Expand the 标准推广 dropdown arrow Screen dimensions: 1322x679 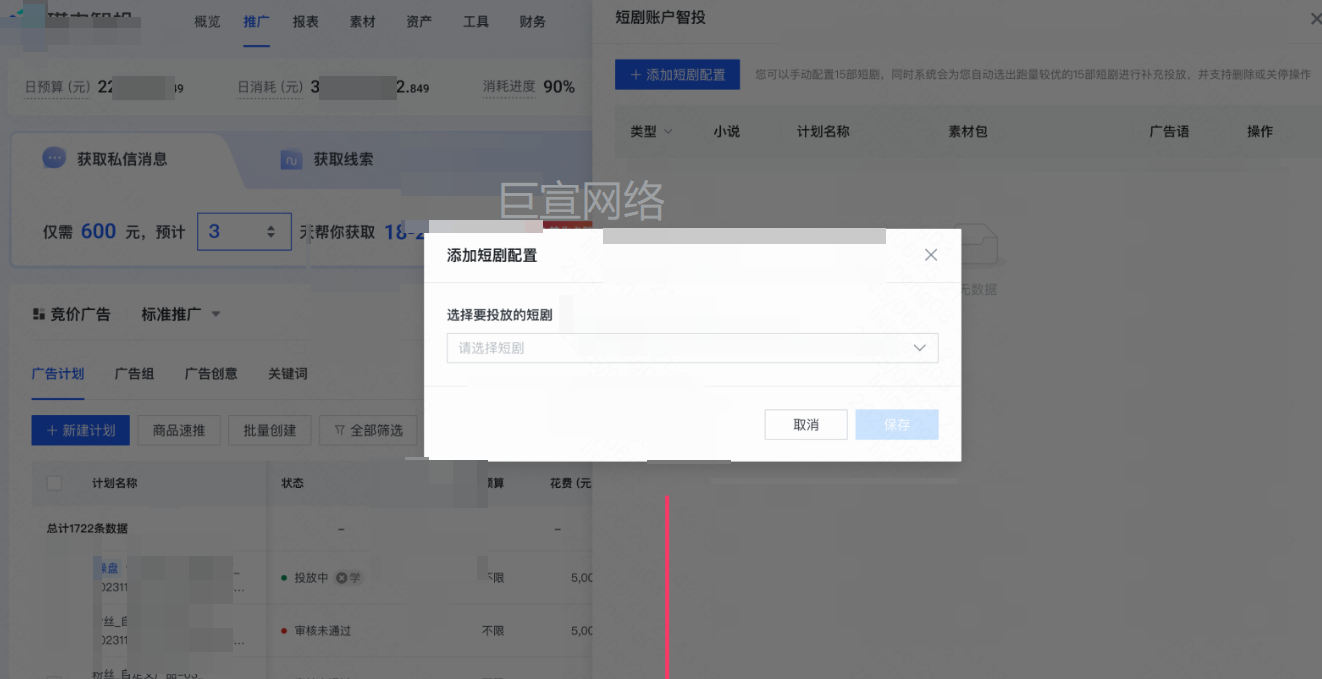tap(216, 314)
